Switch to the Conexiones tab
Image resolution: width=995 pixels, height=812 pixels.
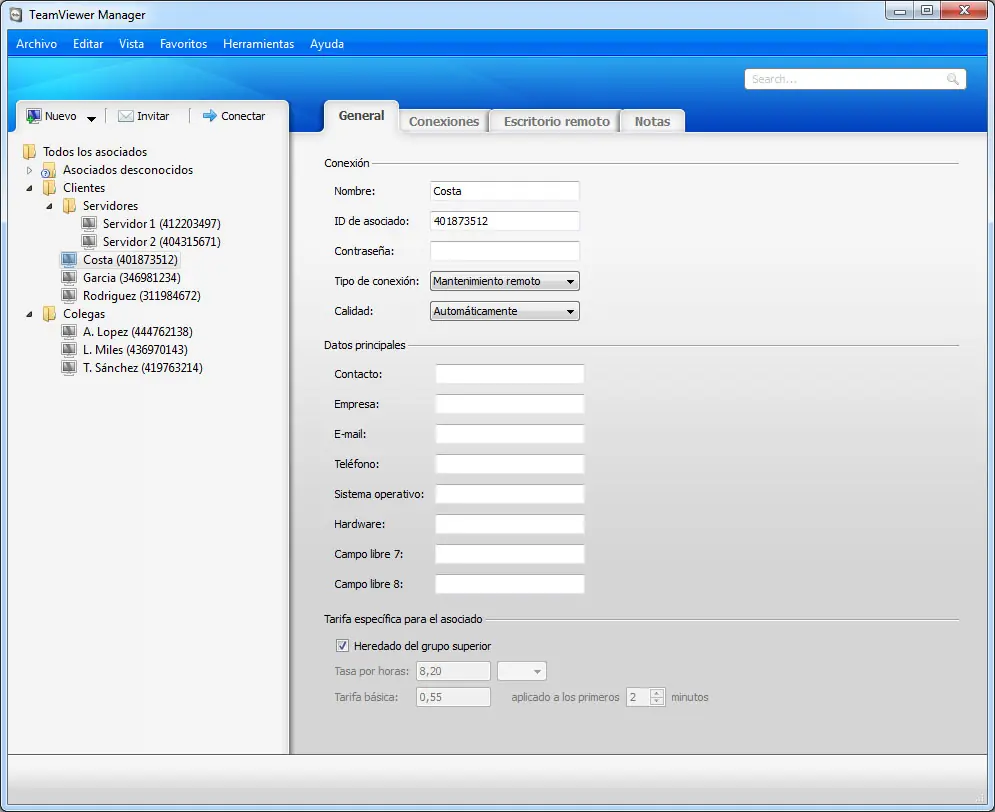click(x=444, y=121)
